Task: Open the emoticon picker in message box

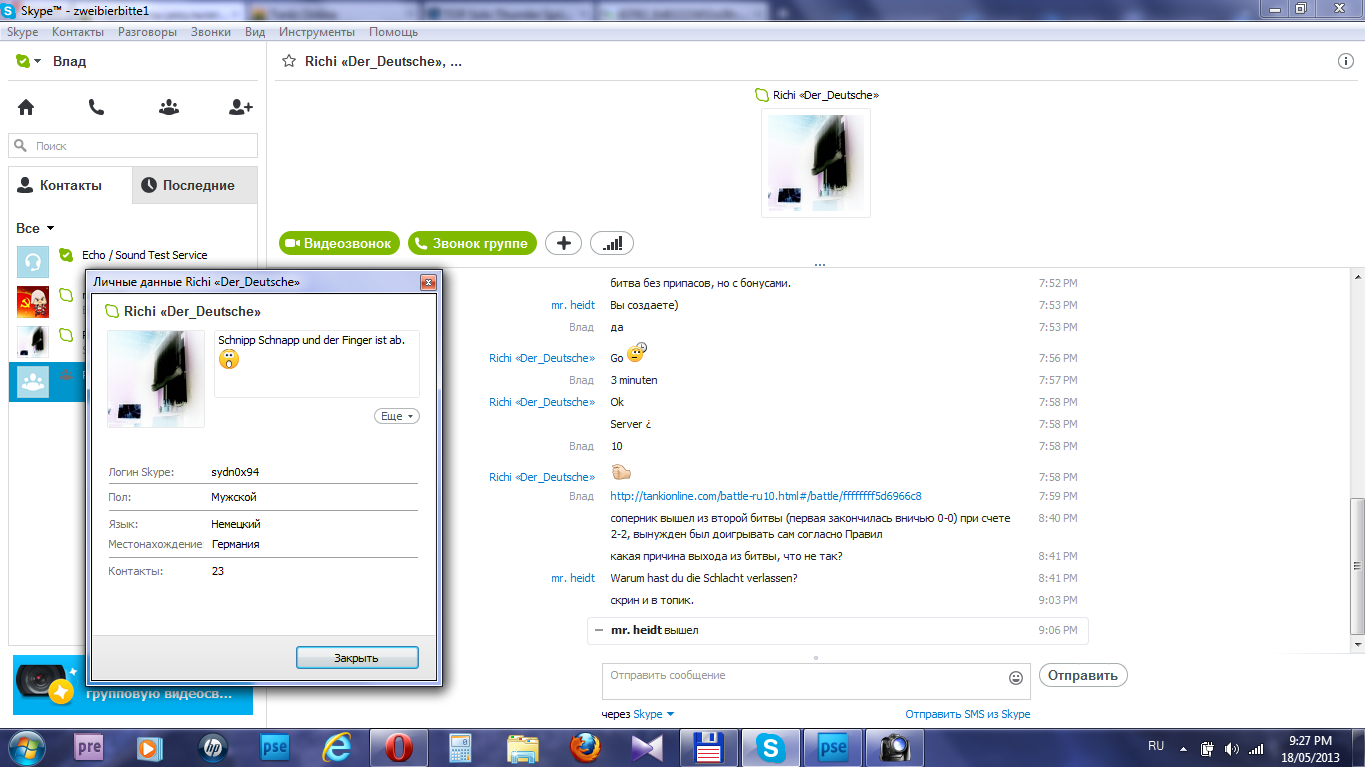Action: 1016,677
